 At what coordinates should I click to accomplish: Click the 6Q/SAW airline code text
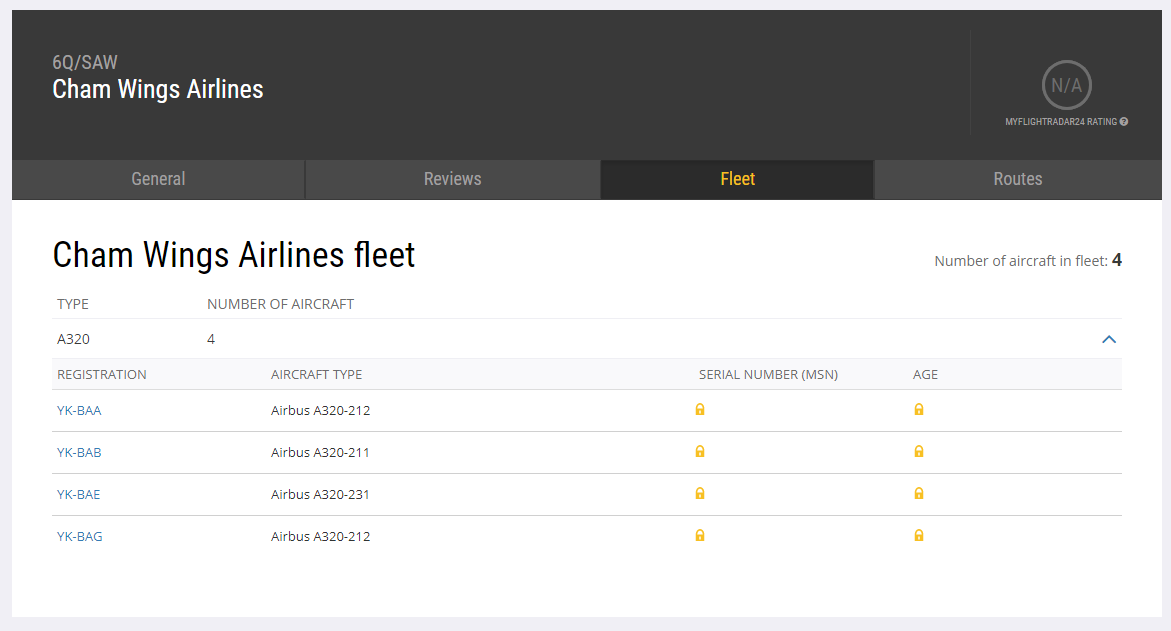85,62
